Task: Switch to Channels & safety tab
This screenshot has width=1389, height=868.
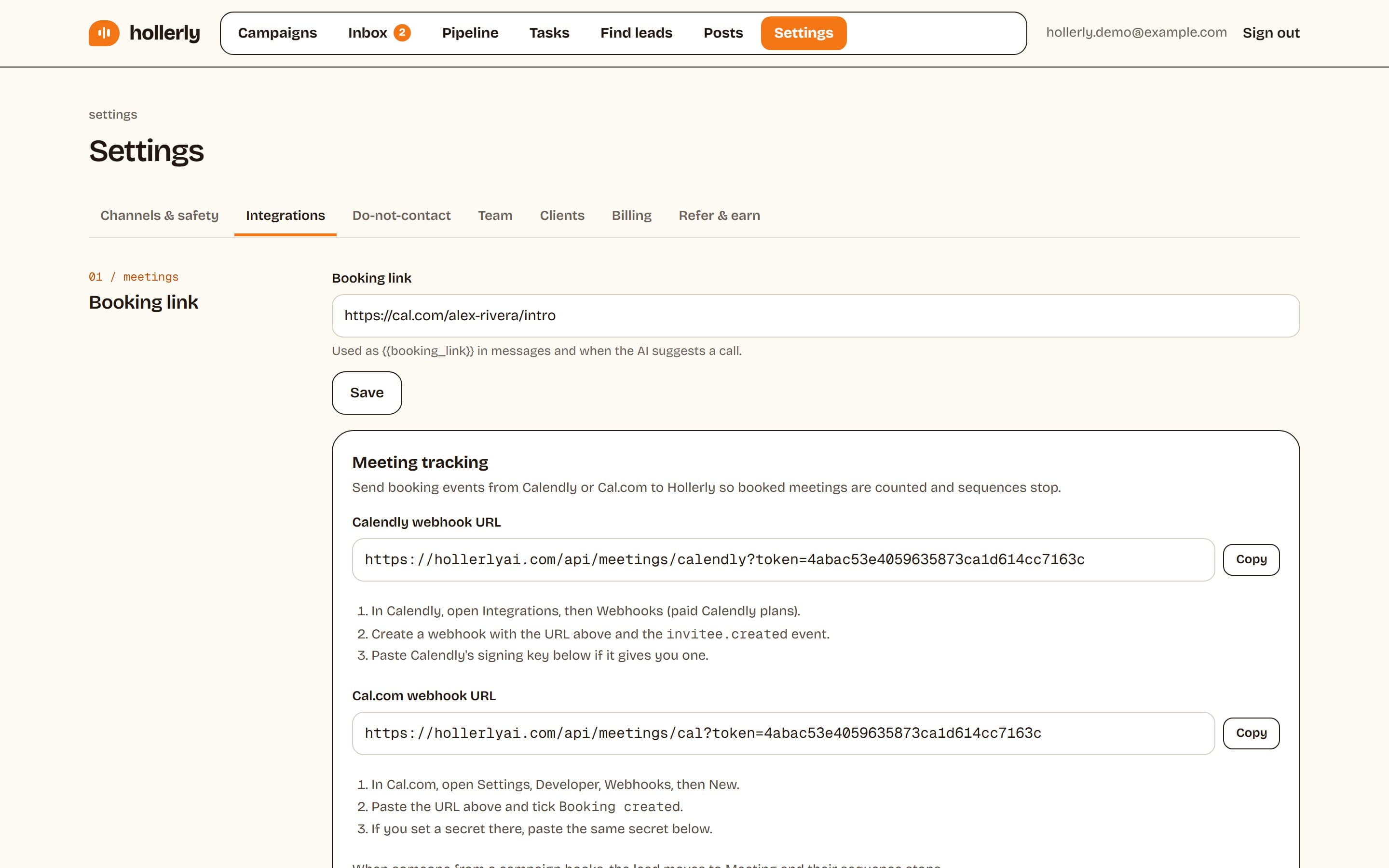Action: click(x=160, y=215)
